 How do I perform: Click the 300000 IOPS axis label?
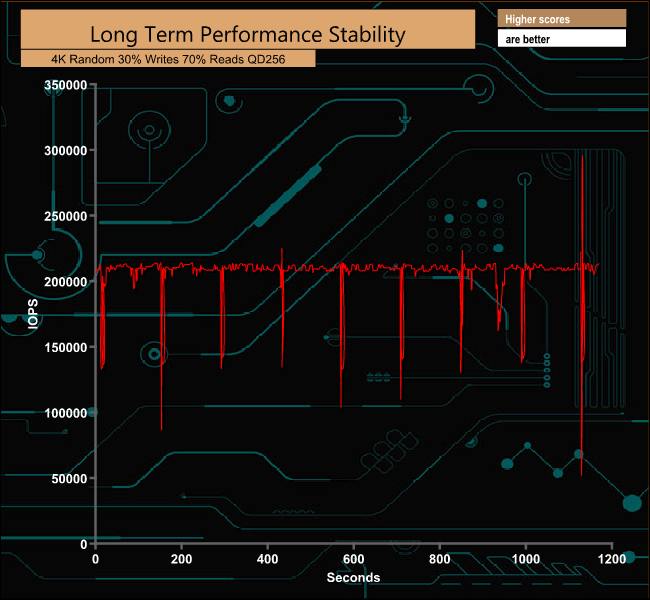(x=65, y=151)
